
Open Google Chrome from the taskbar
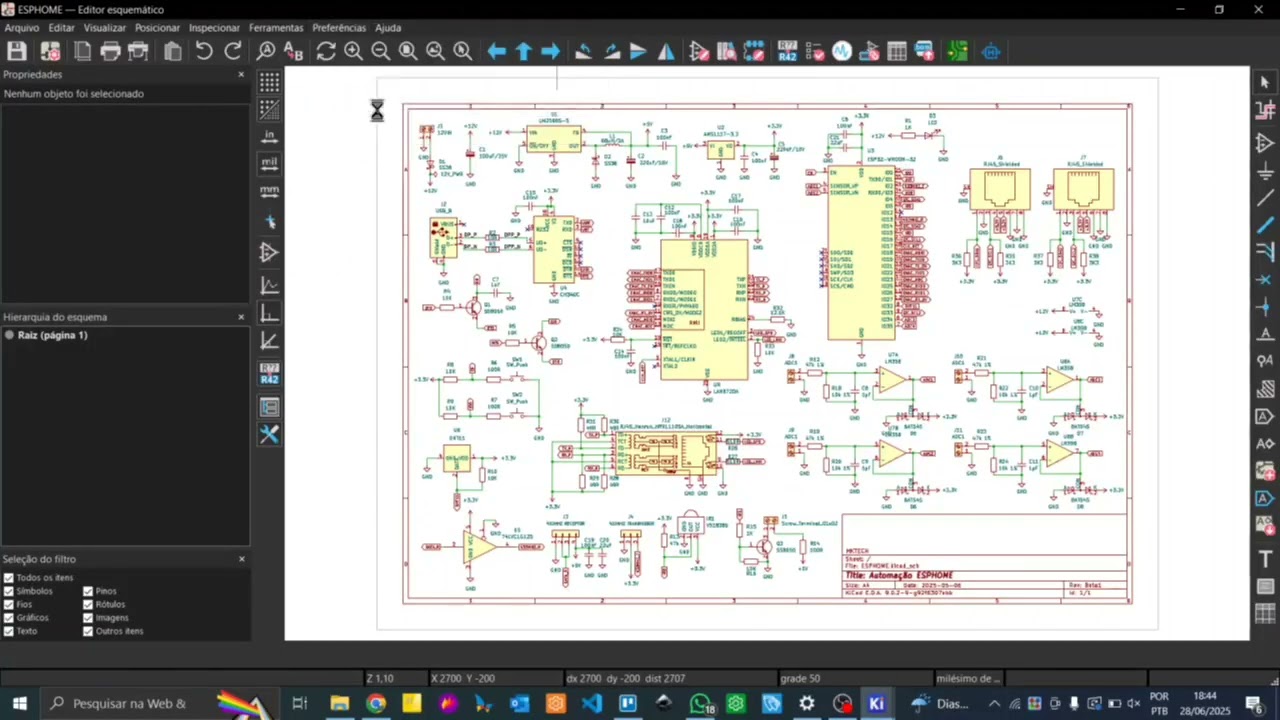tap(375, 704)
